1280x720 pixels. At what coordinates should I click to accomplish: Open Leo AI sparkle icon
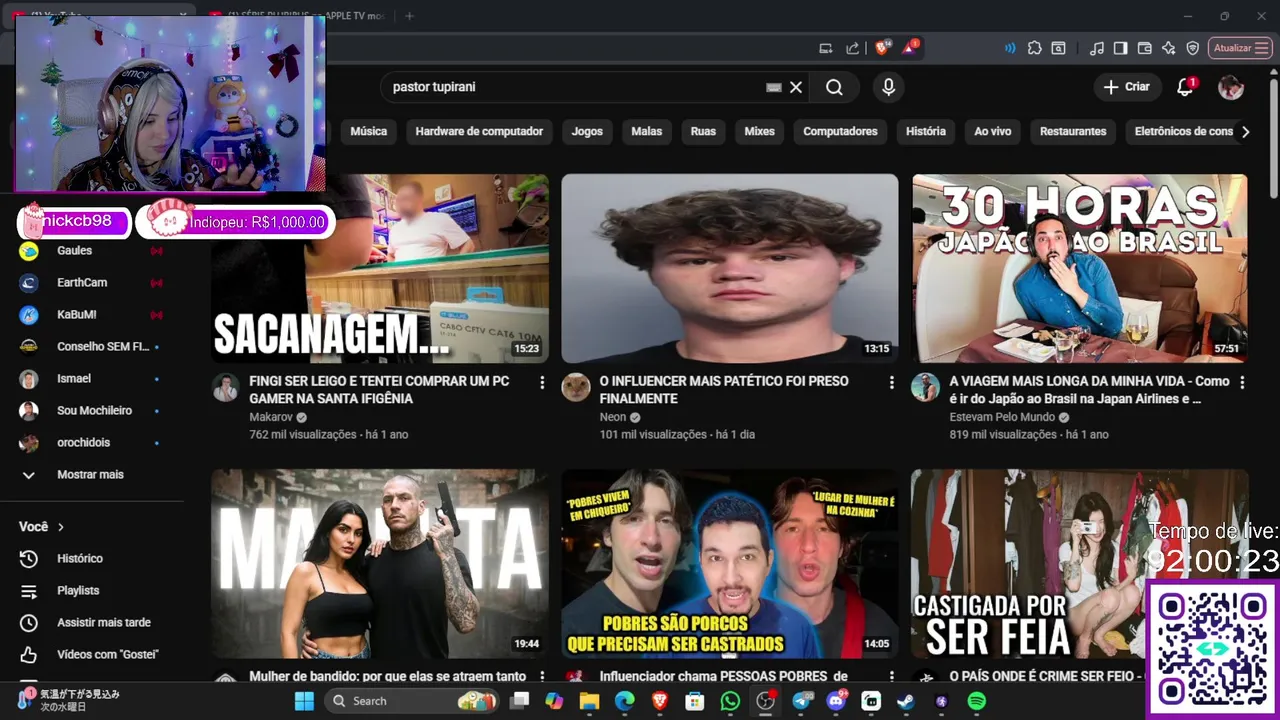pyautogui.click(x=1169, y=48)
